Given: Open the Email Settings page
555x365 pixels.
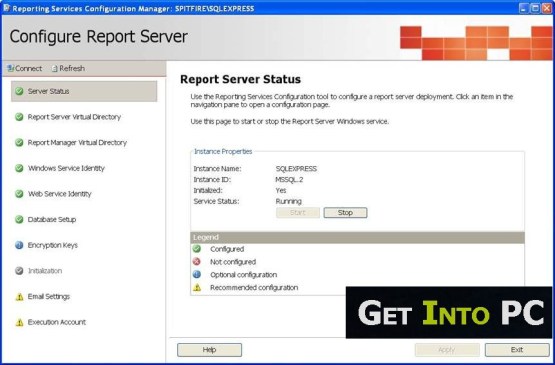Looking at the screenshot, I should pyautogui.click(x=48, y=297).
